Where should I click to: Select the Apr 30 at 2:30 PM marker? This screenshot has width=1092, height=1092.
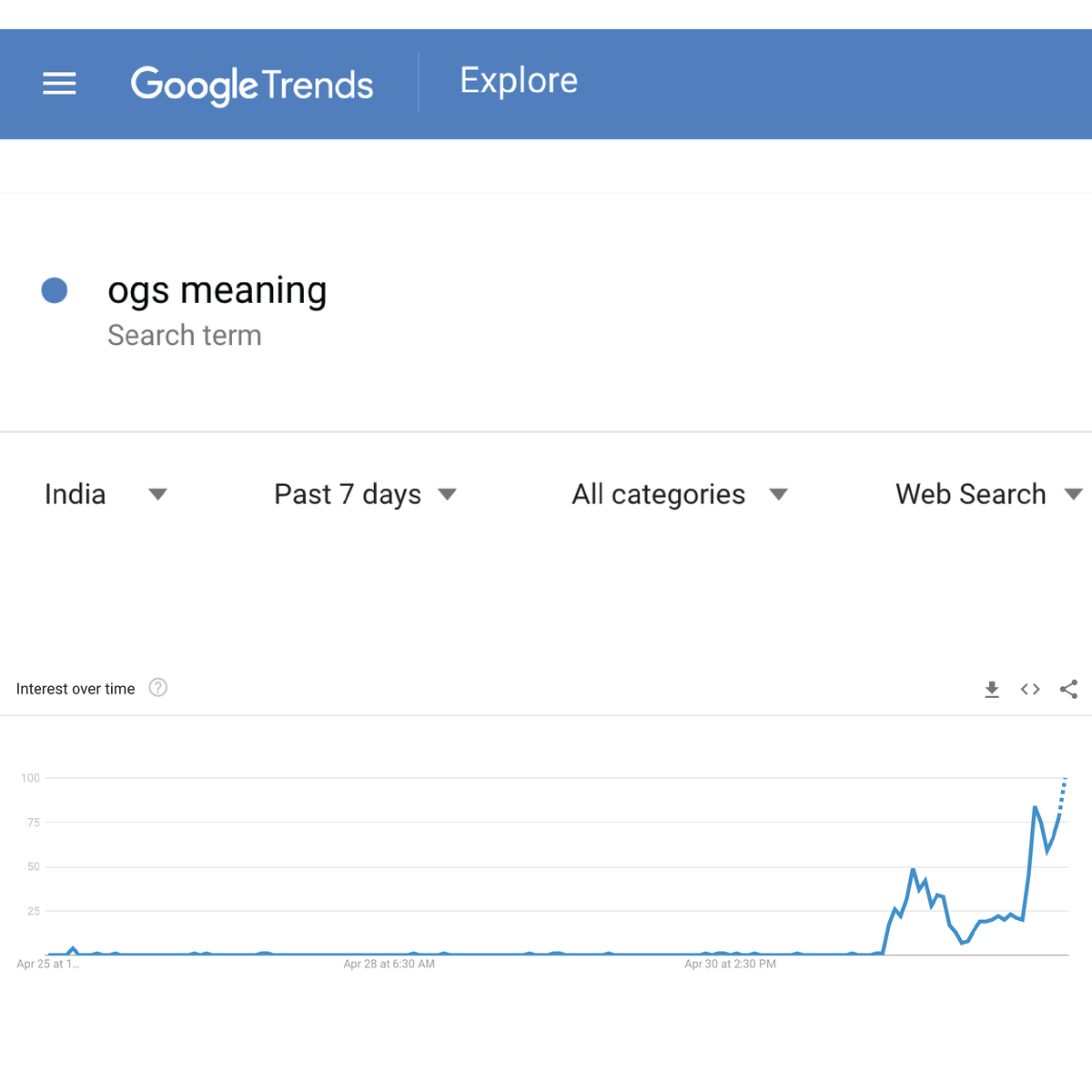(x=730, y=964)
